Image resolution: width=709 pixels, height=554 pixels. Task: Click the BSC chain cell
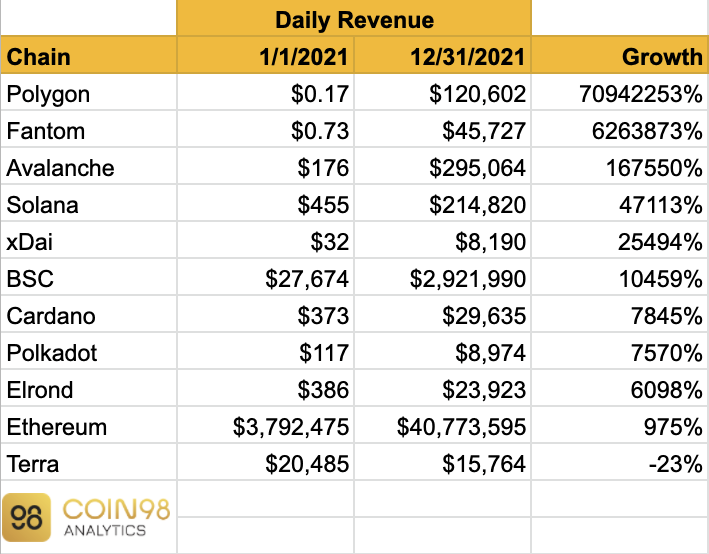tap(89, 277)
